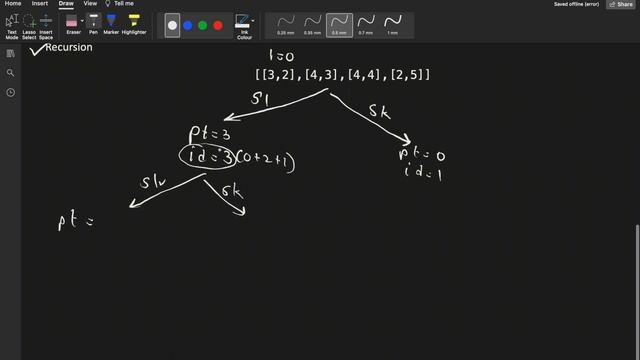The width and height of the screenshot is (640, 360).
Task: Open the recent notes clock icon
Action: tap(11, 93)
